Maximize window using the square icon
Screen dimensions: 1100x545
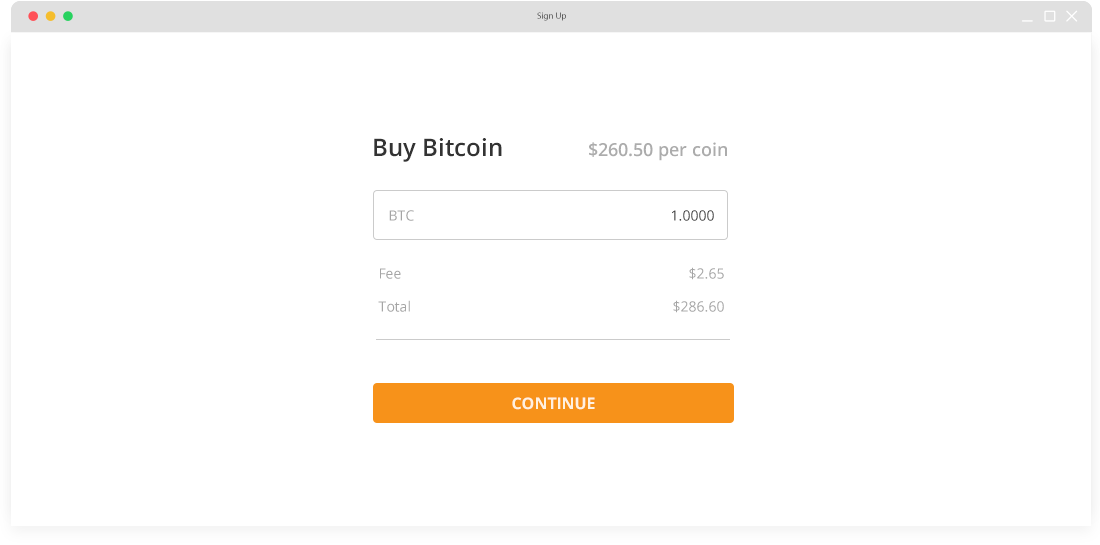coord(1050,16)
